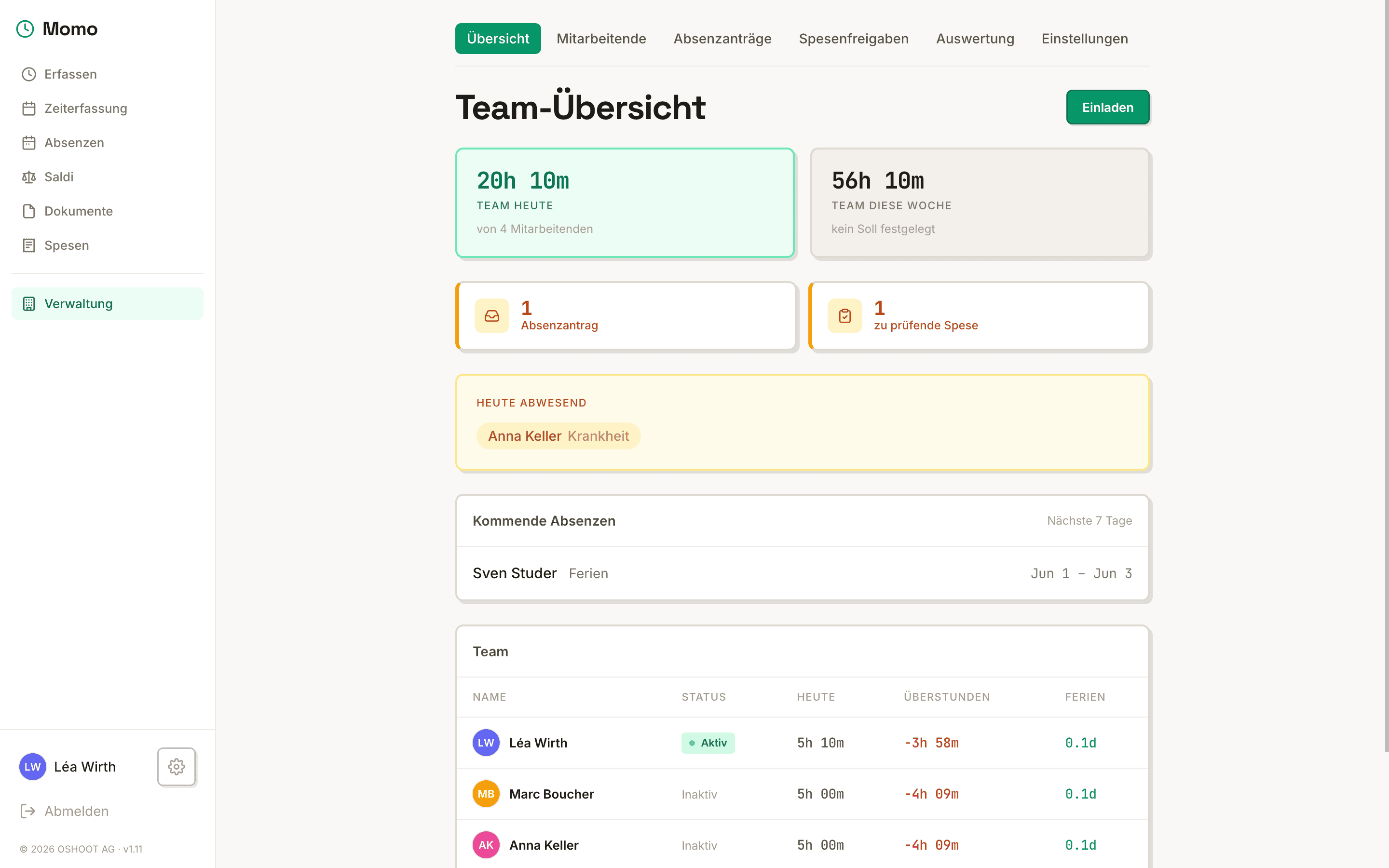Open Saldi in sidebar
The image size is (1389, 868).
point(108,177)
